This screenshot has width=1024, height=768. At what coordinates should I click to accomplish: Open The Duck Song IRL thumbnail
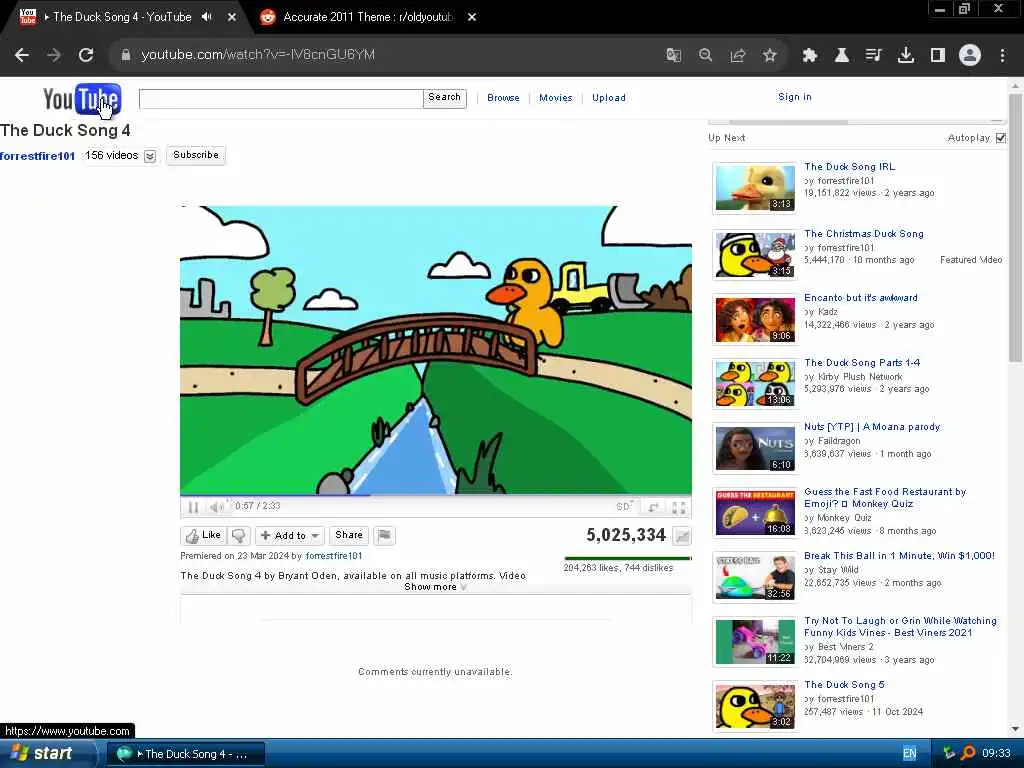point(755,188)
